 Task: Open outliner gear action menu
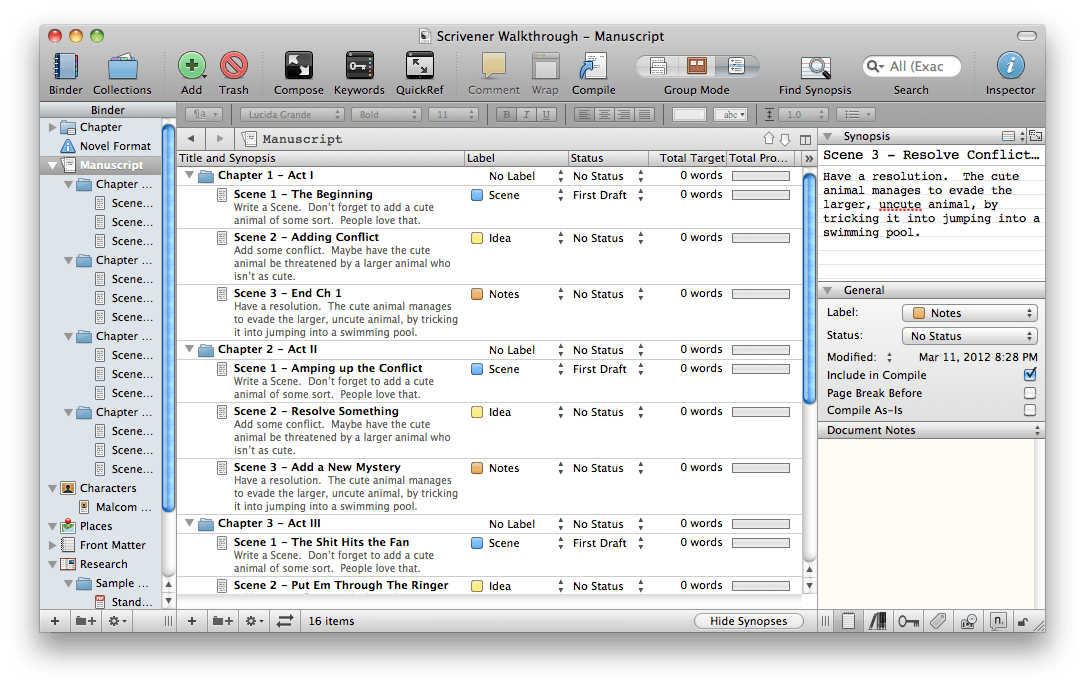[254, 621]
